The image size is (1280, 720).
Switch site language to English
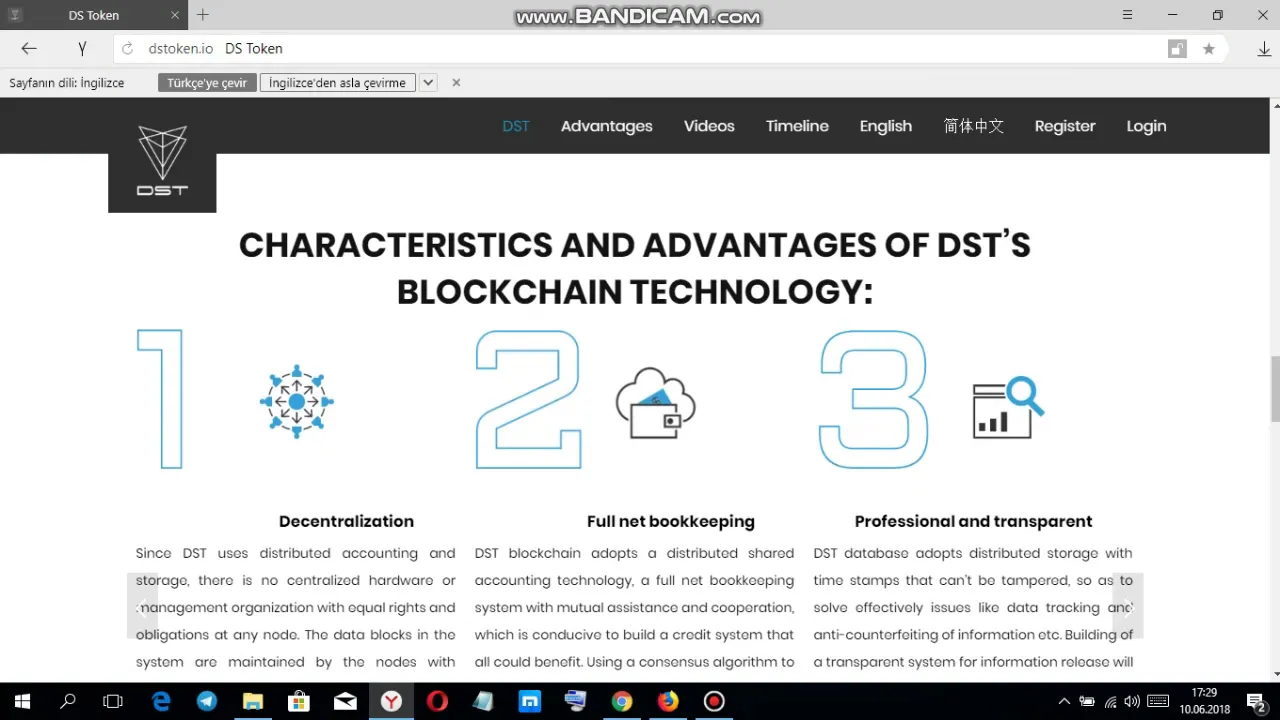click(x=885, y=126)
